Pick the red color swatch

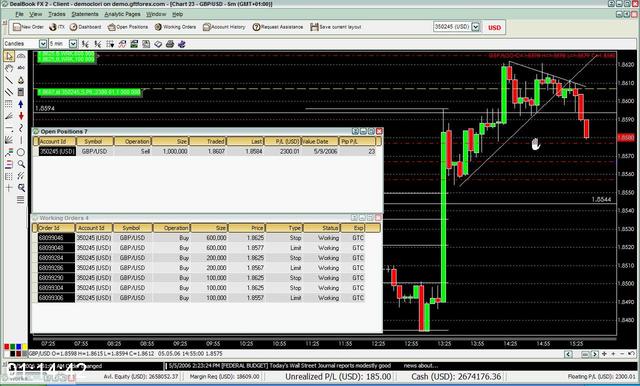pos(7,347)
